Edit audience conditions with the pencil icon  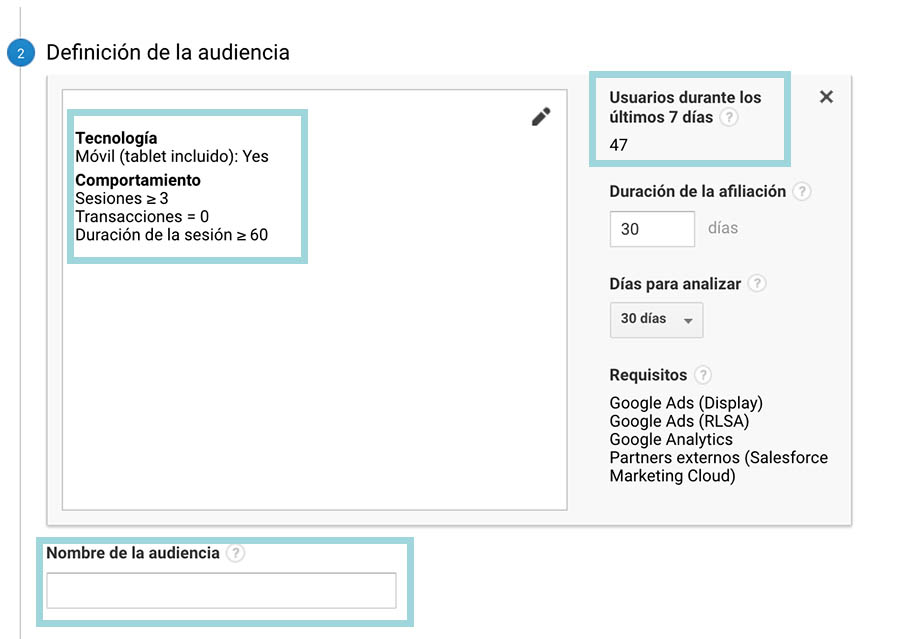[541, 116]
